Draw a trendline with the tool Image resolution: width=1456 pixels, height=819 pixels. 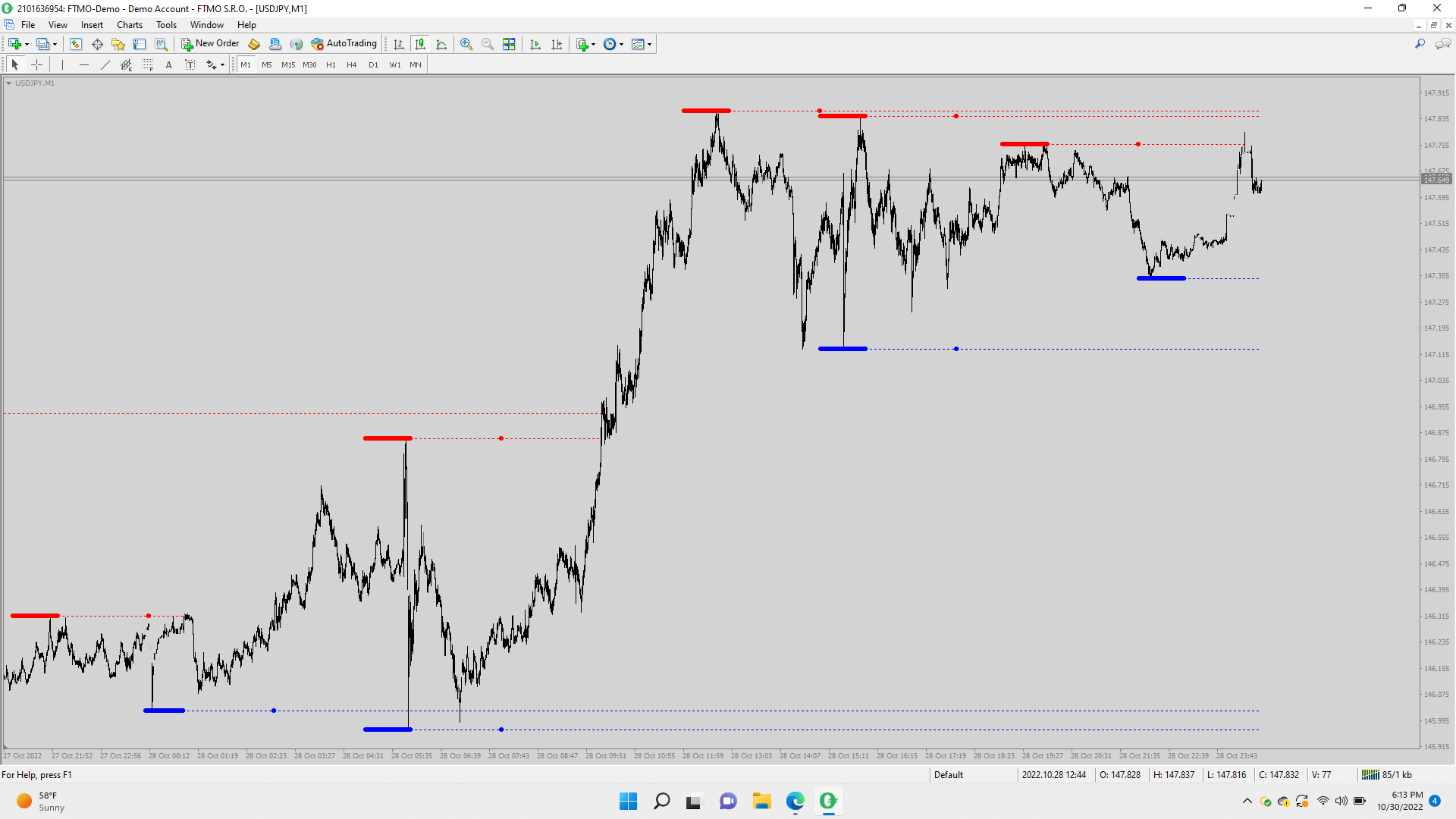pyautogui.click(x=105, y=65)
